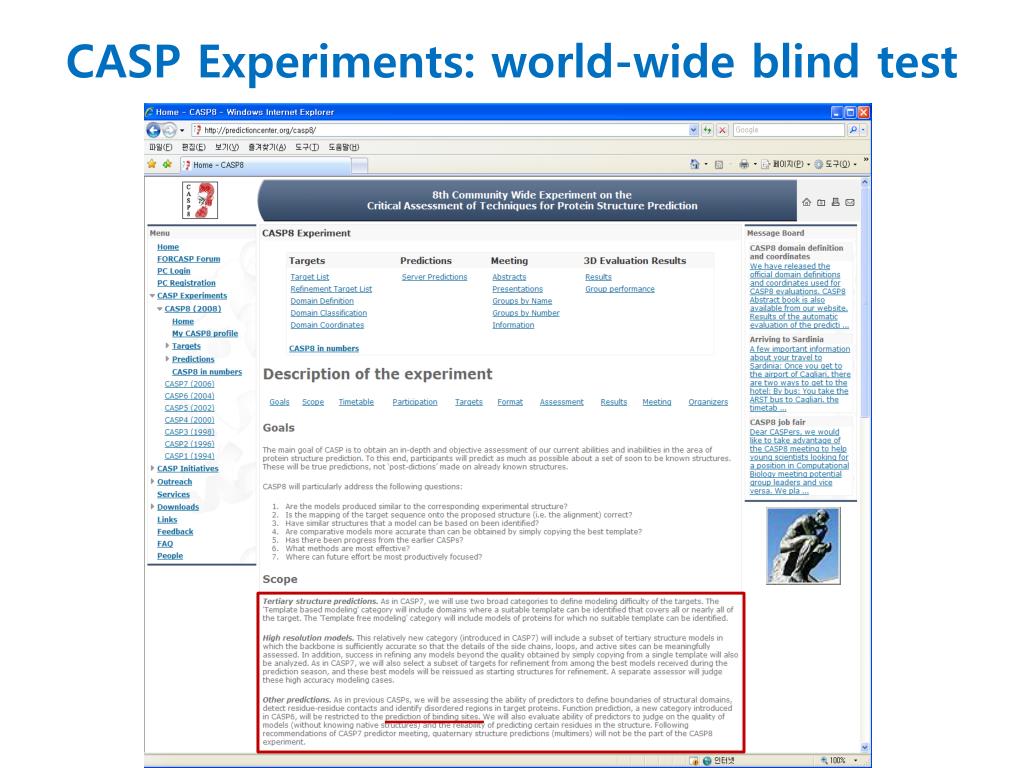
Task: Open the Feedback sidebar link
Action: click(175, 532)
